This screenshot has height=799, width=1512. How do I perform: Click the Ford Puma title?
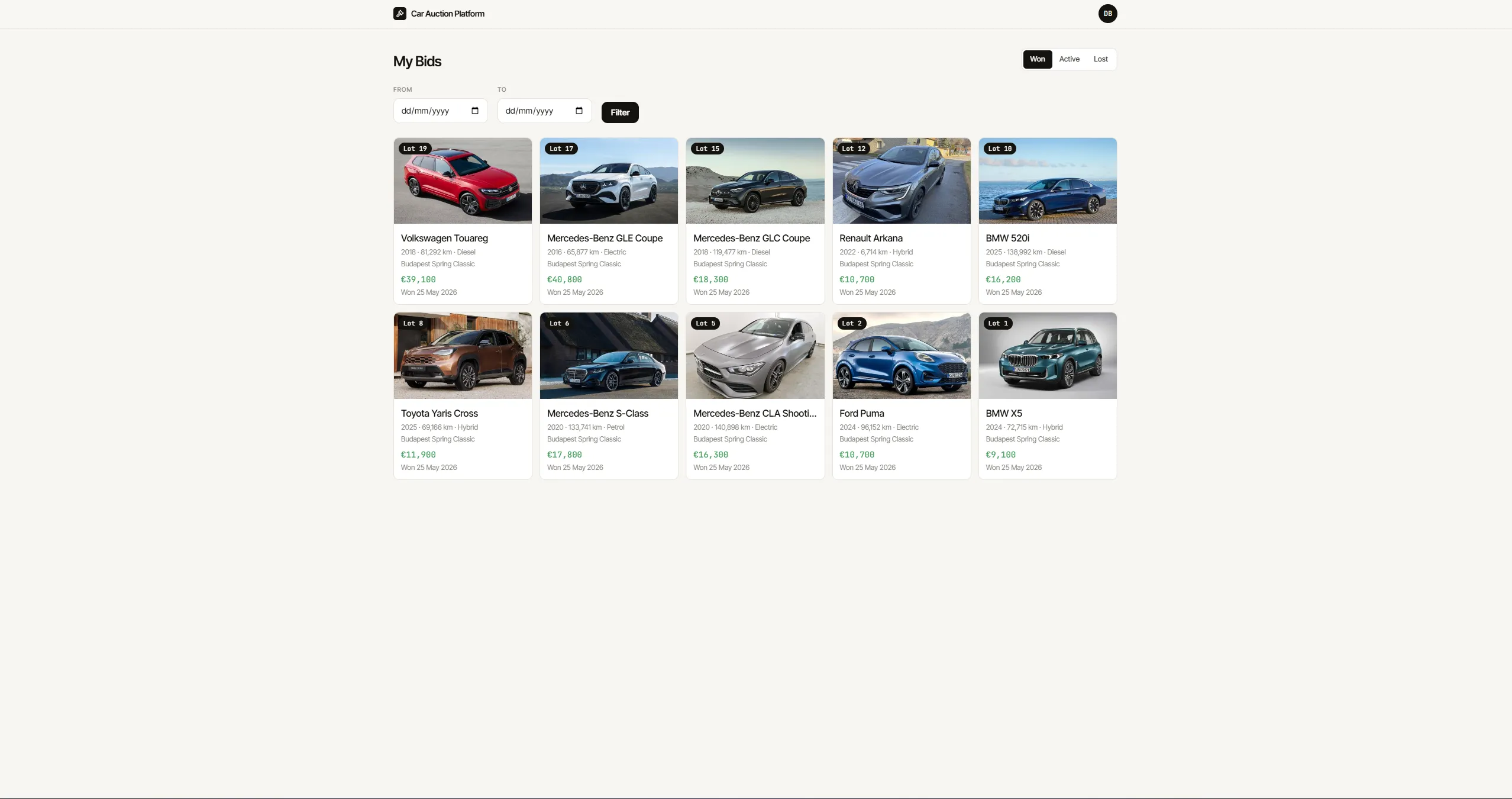(861, 413)
